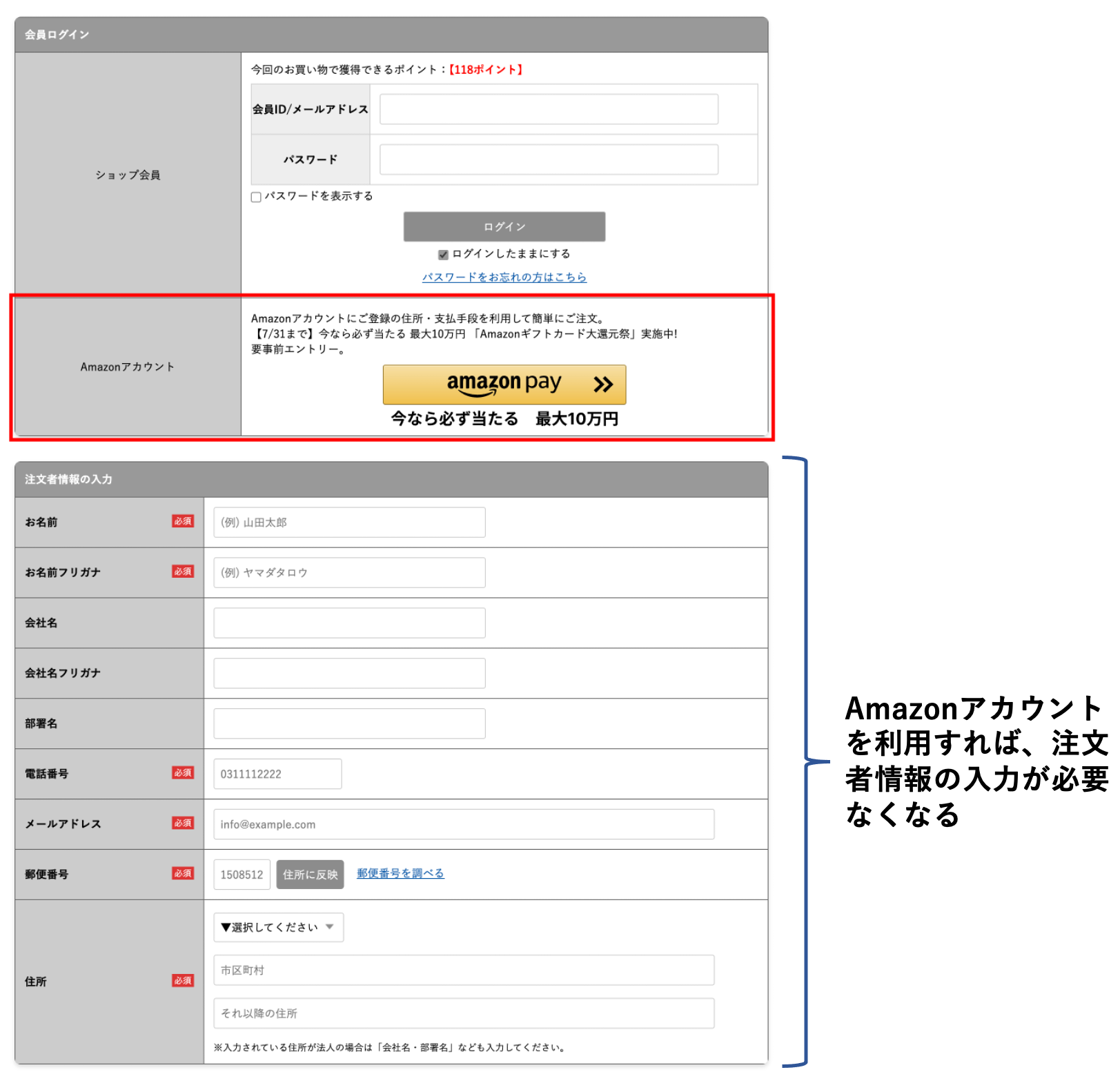Click the 会員ID/メールアドレス input field
The width and height of the screenshot is (1120, 1081).
549,109
